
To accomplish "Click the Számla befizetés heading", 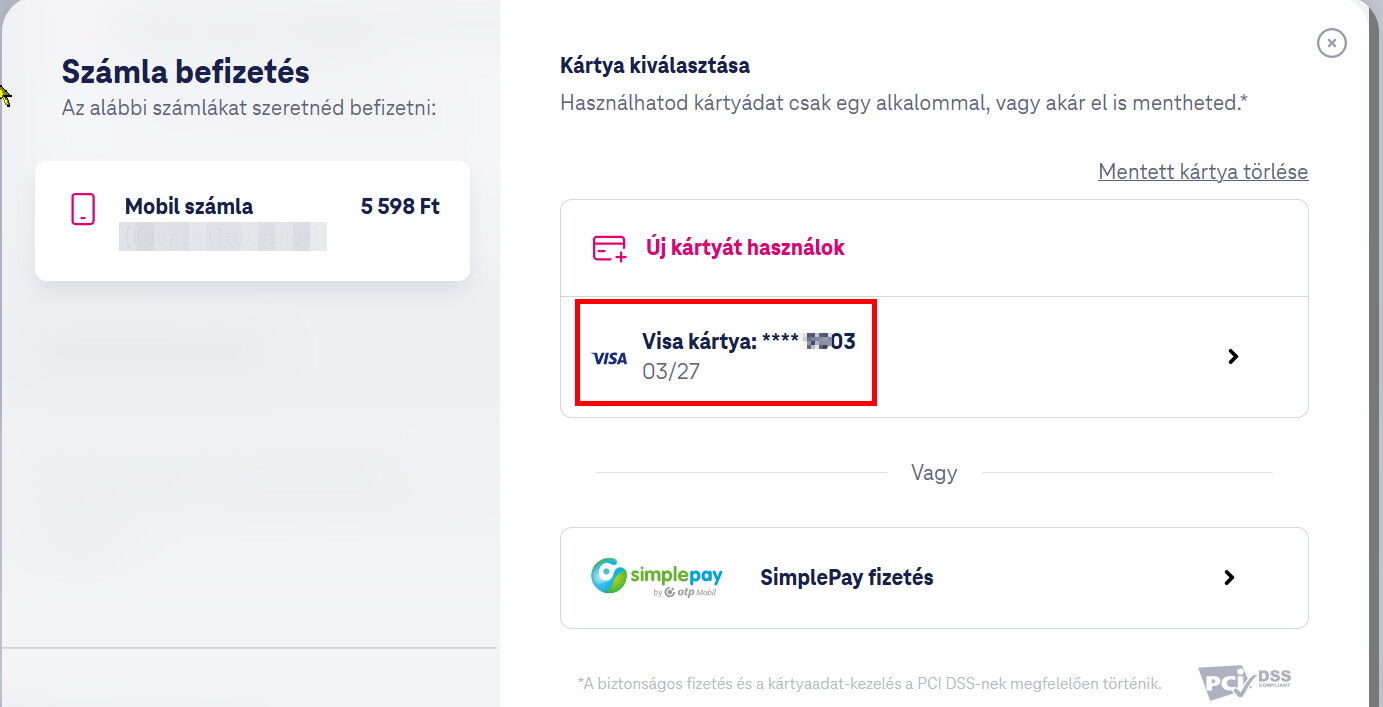I will [186, 72].
